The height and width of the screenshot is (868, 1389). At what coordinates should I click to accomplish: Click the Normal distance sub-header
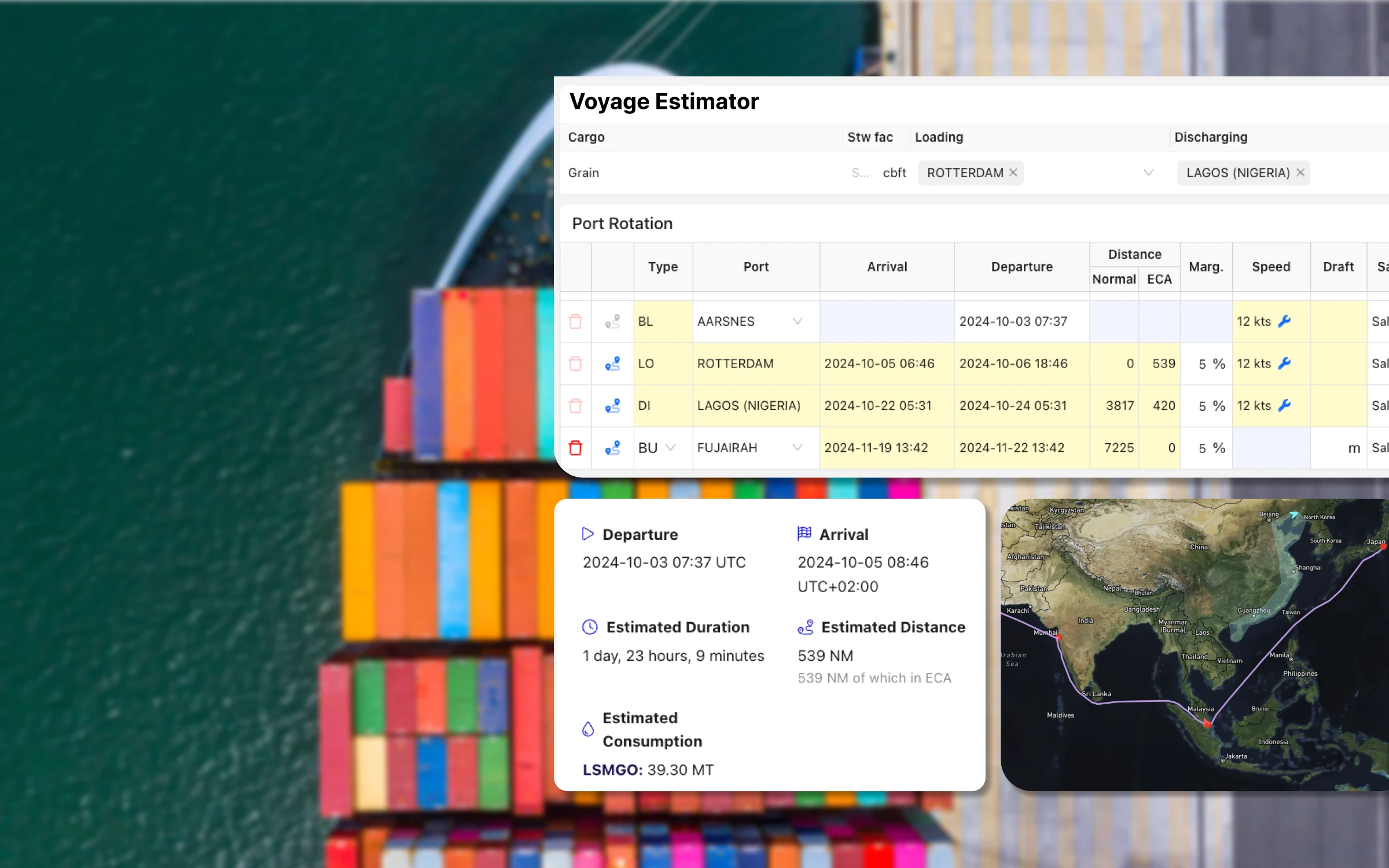[x=1114, y=279]
